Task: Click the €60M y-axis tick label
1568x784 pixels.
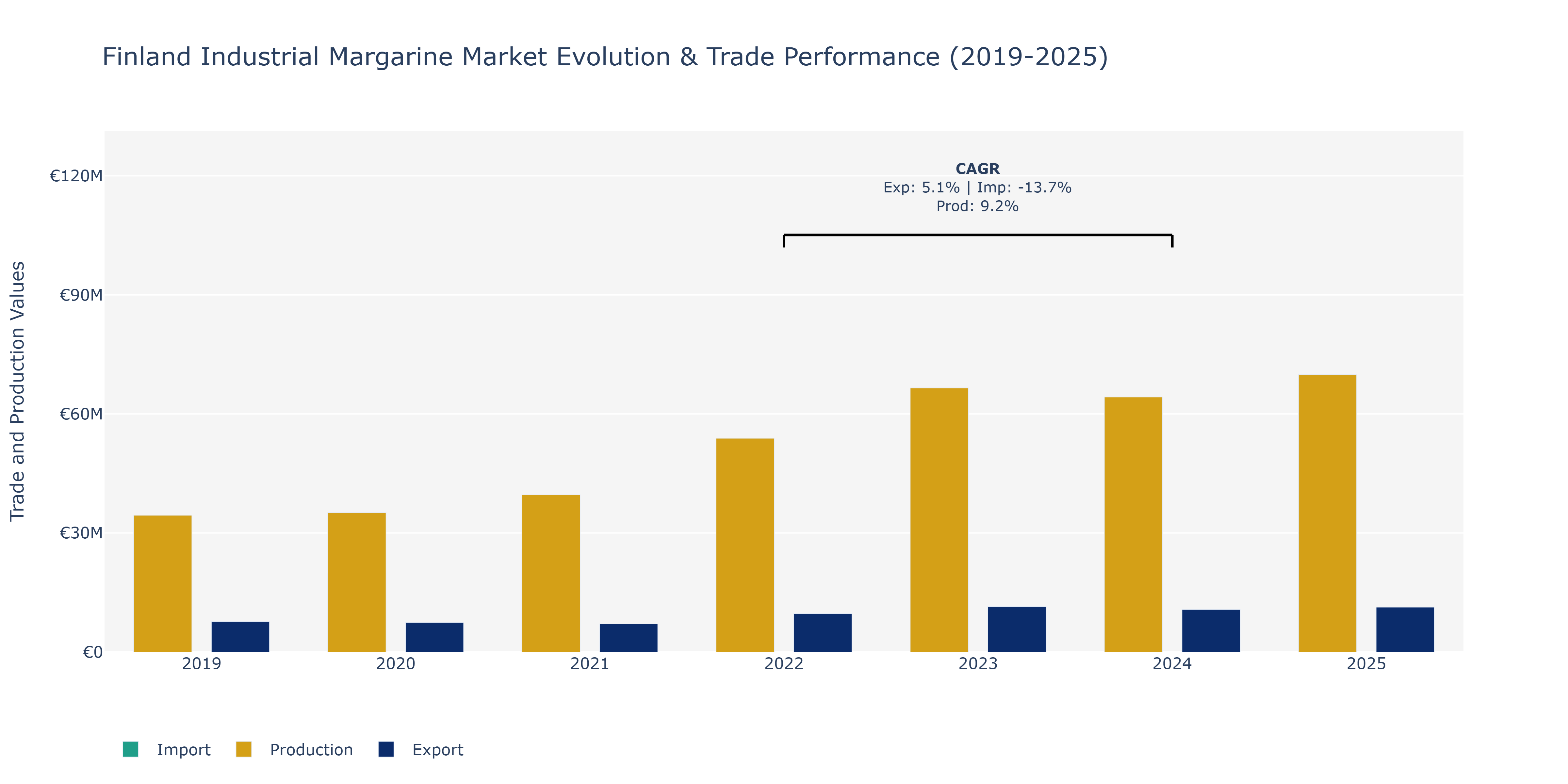Action: tap(81, 415)
